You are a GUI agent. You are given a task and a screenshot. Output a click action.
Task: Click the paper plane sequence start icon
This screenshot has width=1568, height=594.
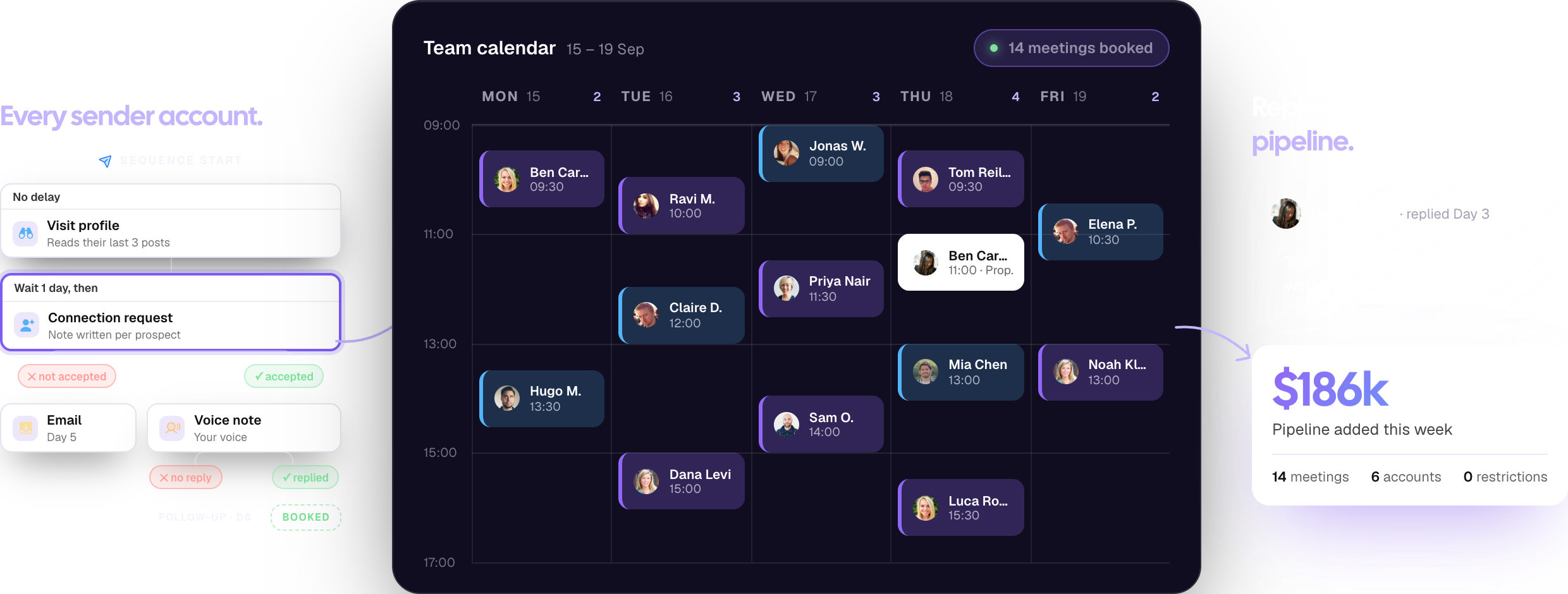click(106, 161)
